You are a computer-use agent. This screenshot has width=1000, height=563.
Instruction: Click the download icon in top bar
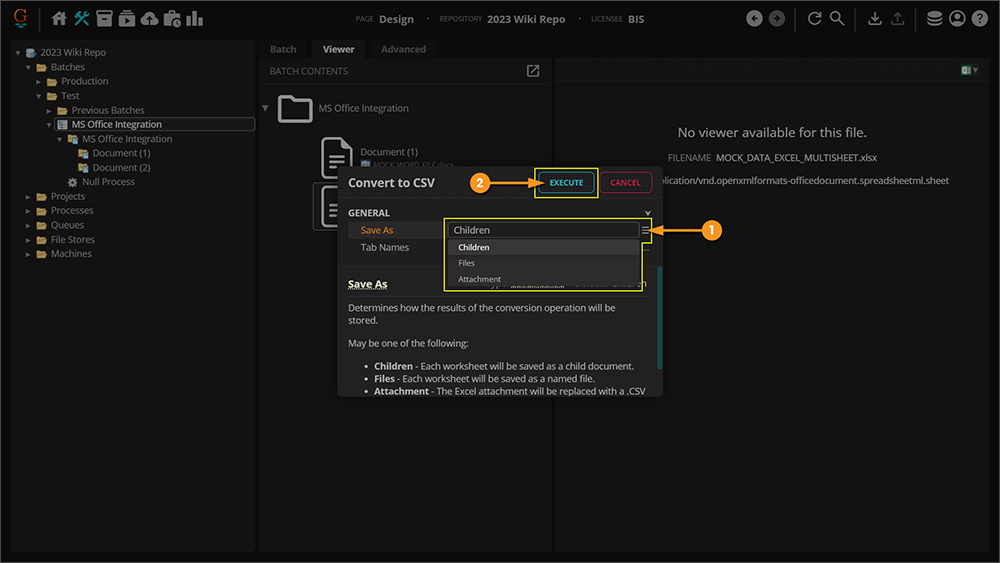[x=875, y=18]
